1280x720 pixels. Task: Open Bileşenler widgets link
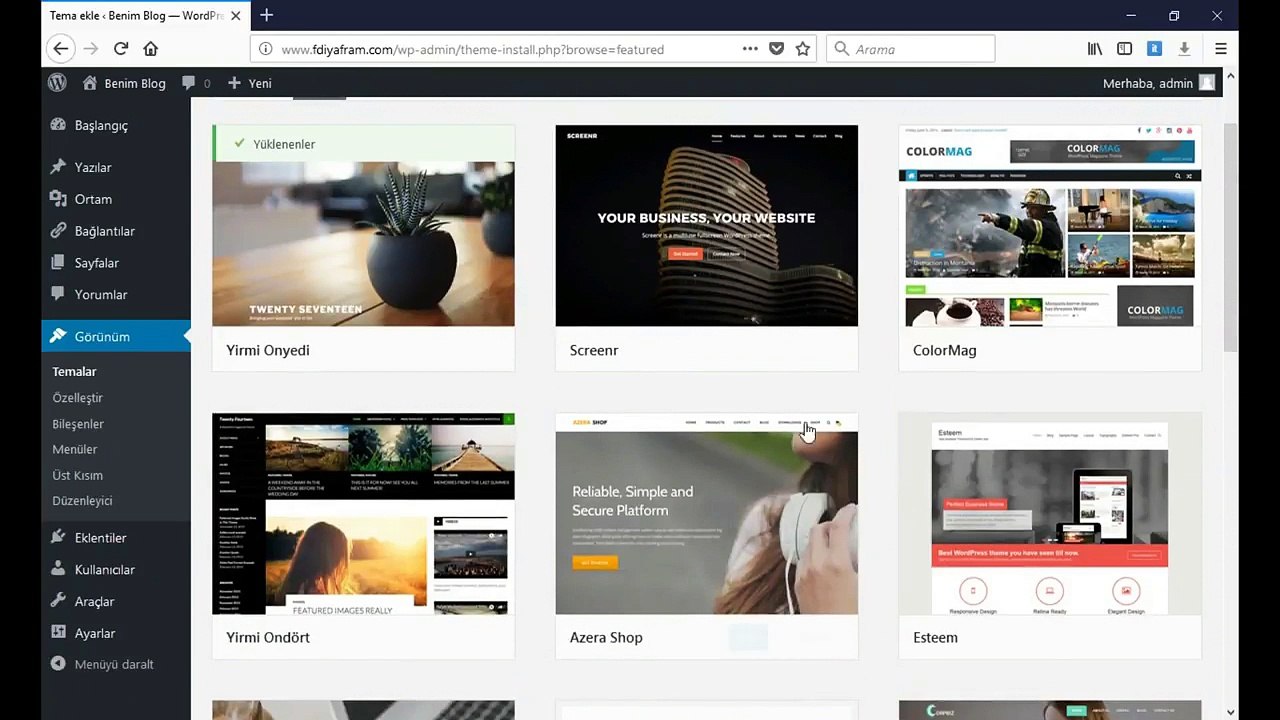[78, 423]
